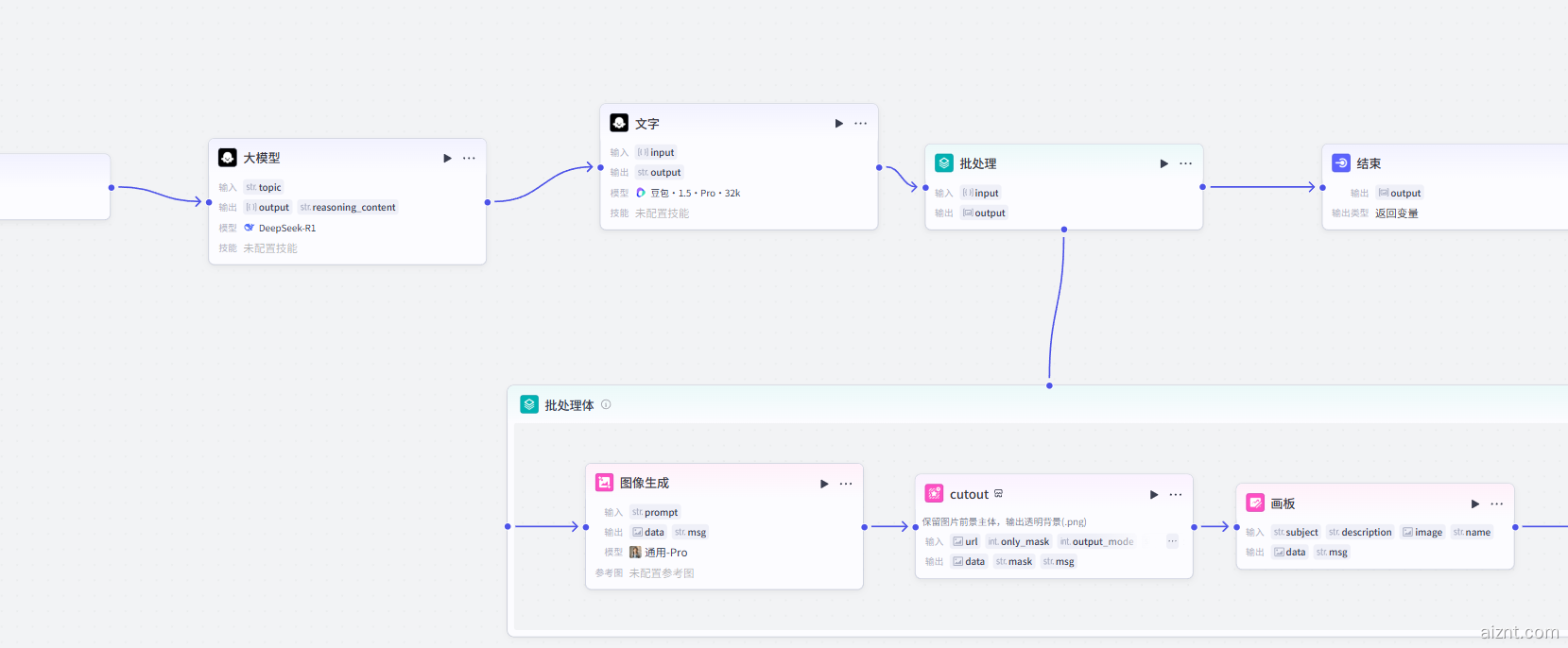Screen dimensions: 1568x648
Task: Select the msg output tag in 图像生成
Action: (690, 532)
